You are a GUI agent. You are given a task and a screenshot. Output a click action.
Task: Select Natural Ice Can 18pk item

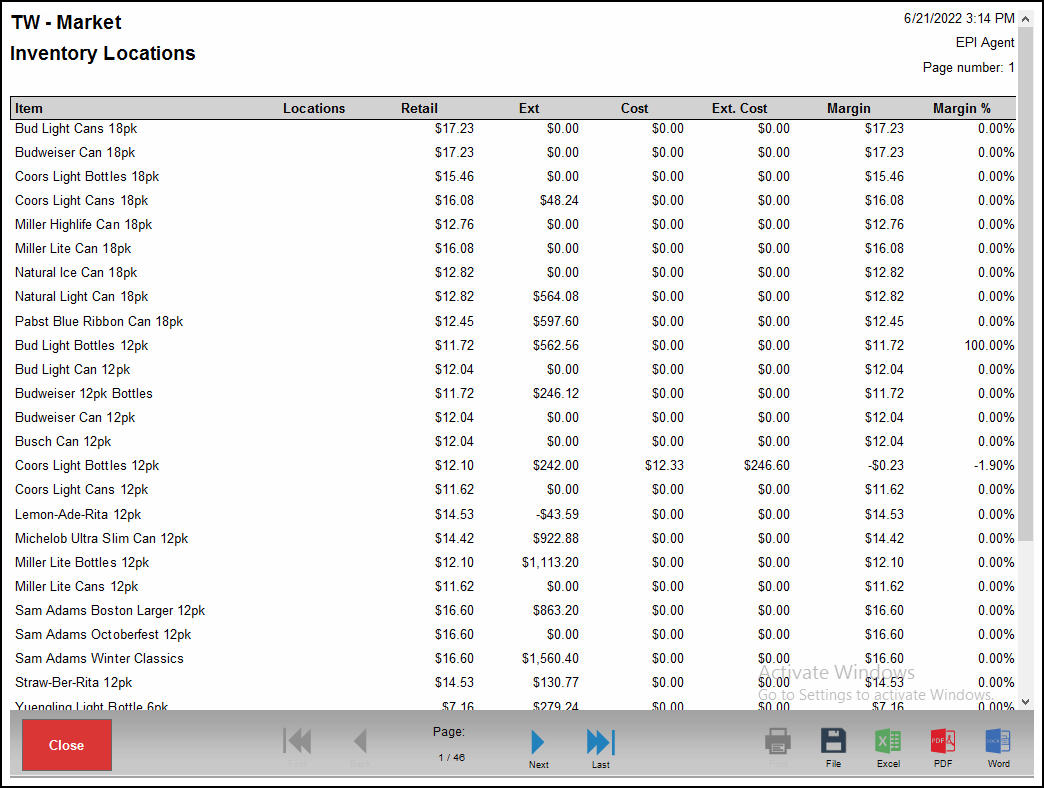click(76, 272)
